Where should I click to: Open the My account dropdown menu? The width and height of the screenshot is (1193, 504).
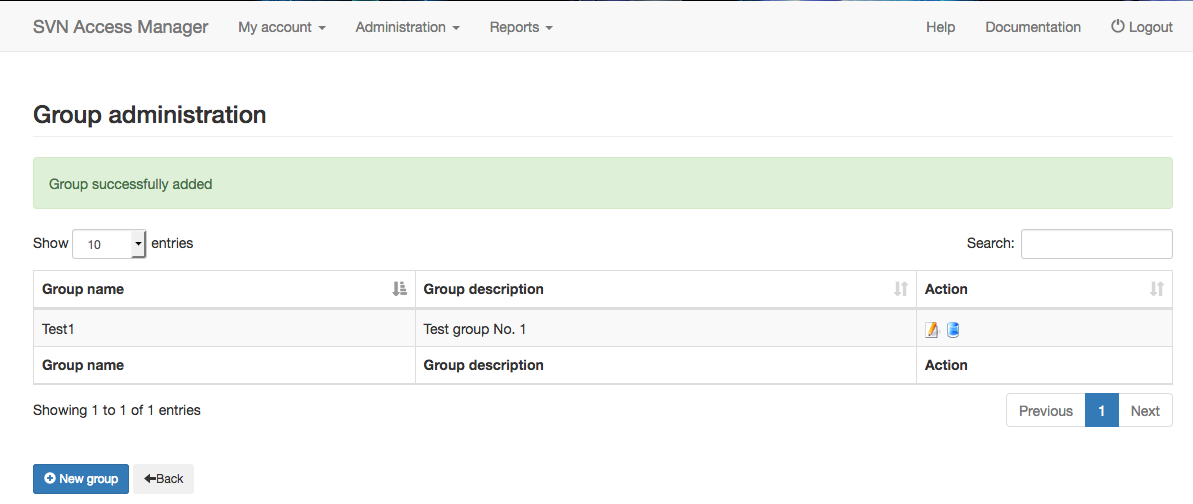tap(282, 27)
